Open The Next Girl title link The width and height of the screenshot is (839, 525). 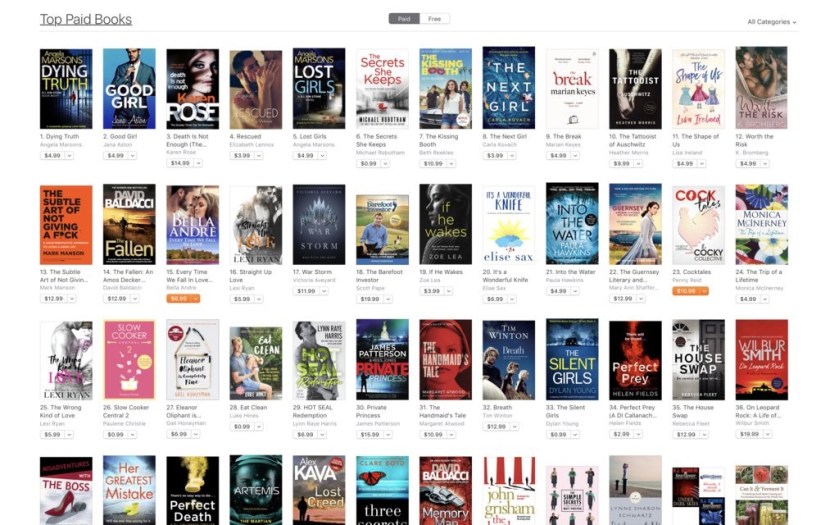[x=504, y=136]
